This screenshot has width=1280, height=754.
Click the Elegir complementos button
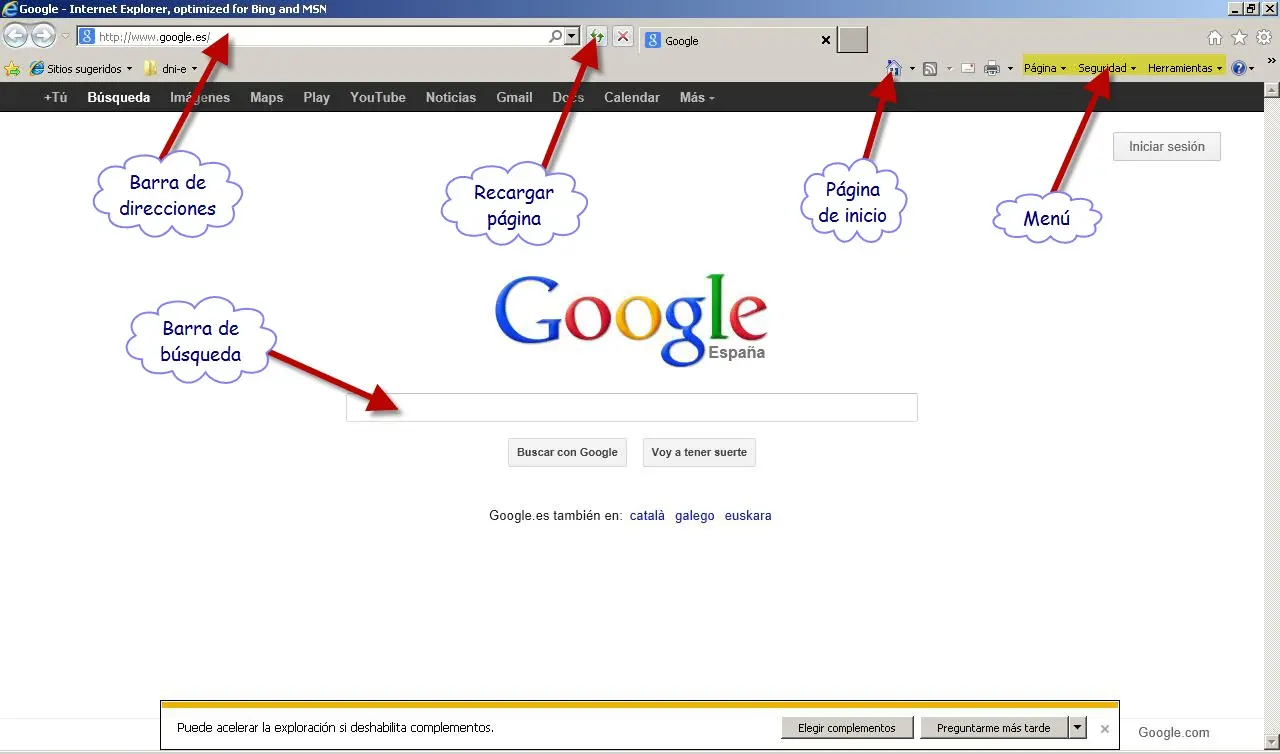847,728
